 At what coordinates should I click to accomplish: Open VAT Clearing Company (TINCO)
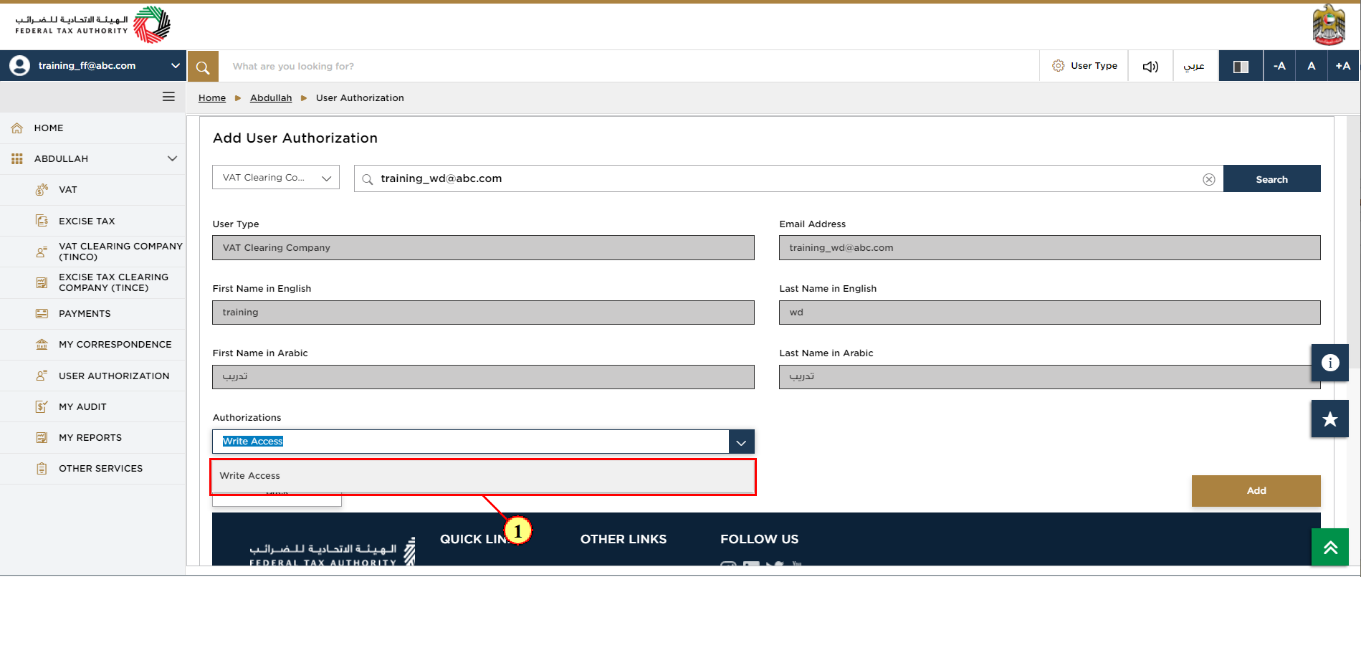tap(93, 252)
